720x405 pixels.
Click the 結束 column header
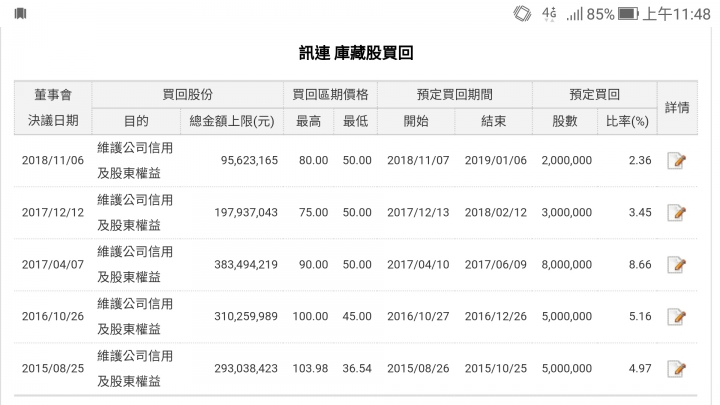(494, 121)
